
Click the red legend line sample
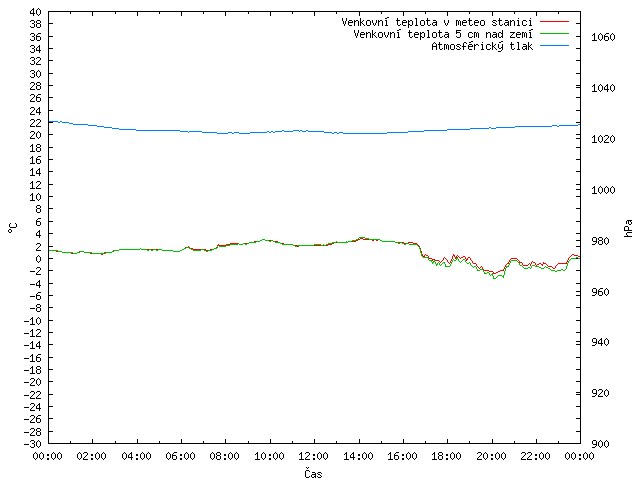554,21
